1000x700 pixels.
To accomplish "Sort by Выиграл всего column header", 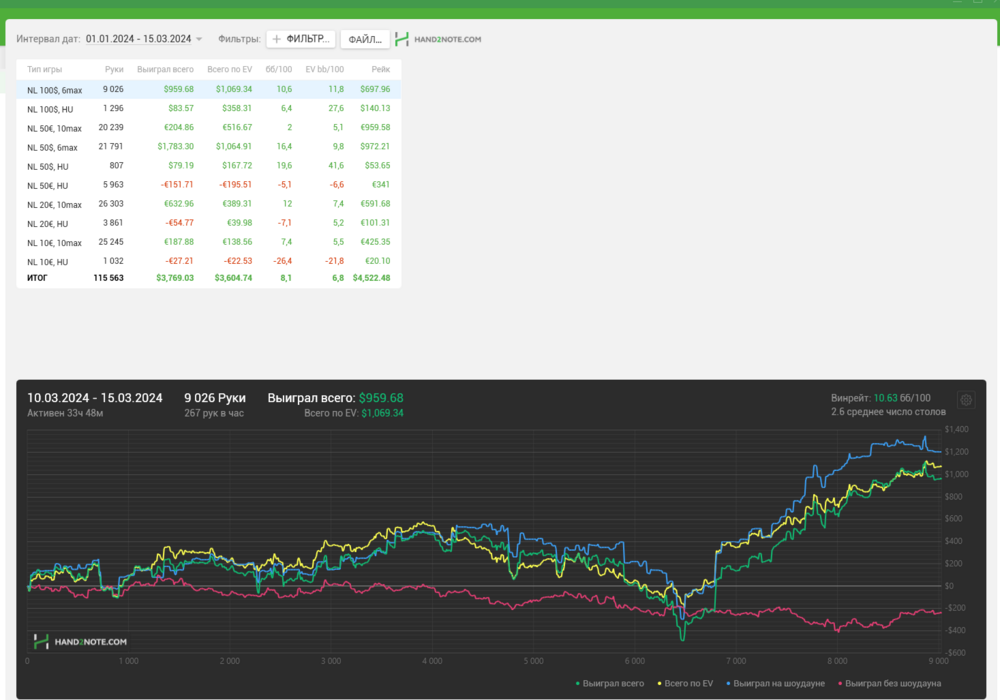I will (165, 69).
